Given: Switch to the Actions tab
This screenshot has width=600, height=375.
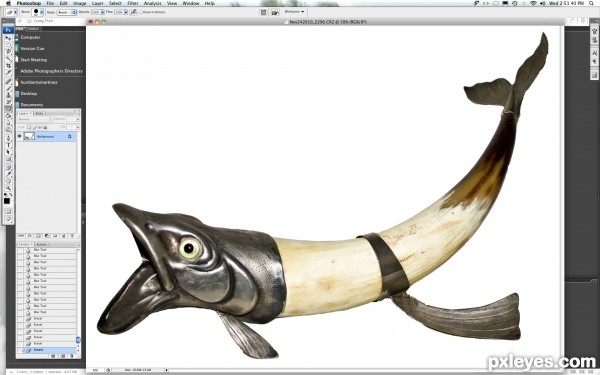Looking at the screenshot, I should point(41,244).
